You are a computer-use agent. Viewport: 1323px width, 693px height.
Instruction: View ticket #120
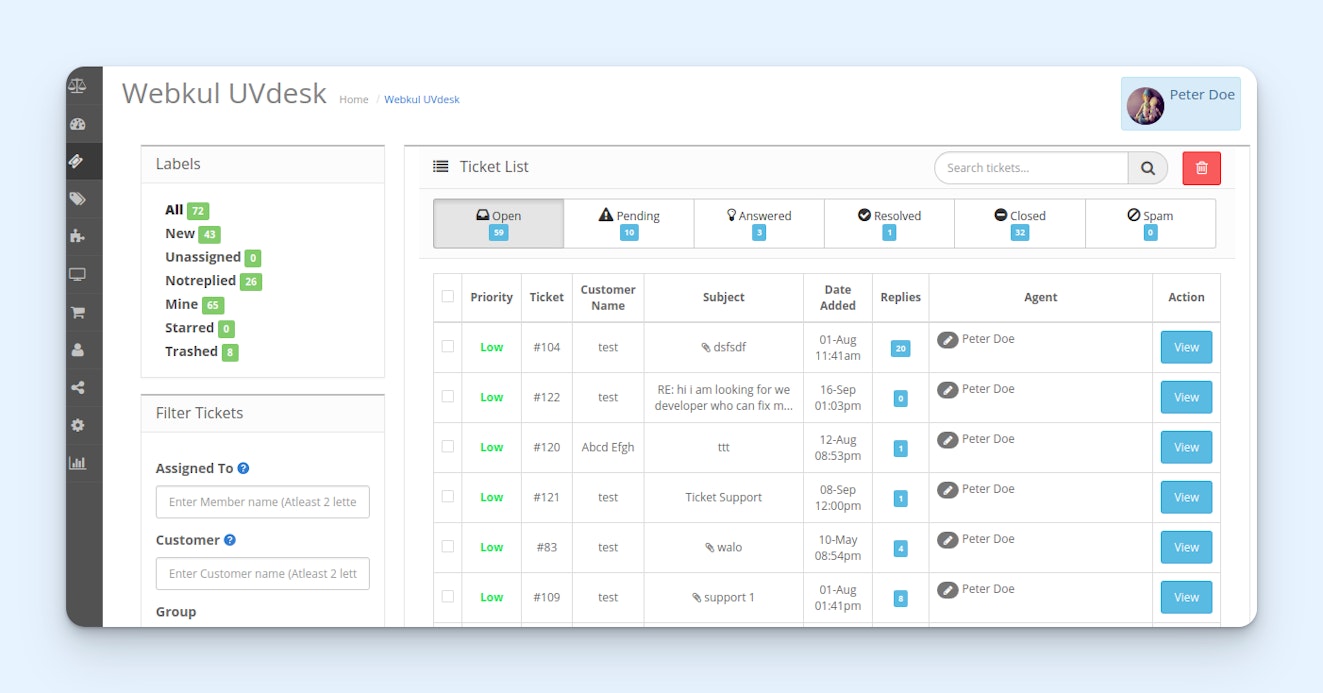pyautogui.click(x=1186, y=447)
